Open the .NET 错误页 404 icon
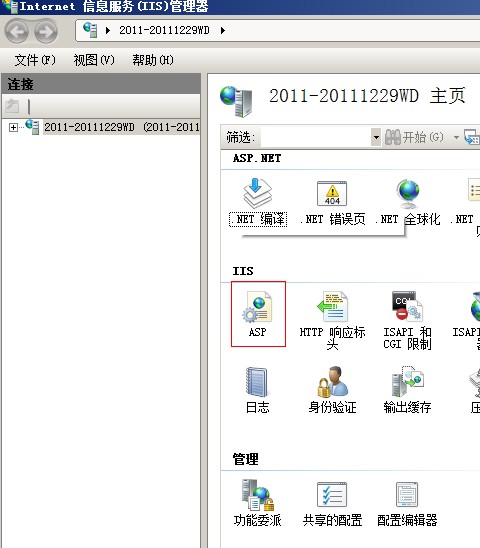This screenshot has width=480, height=548. [x=332, y=193]
